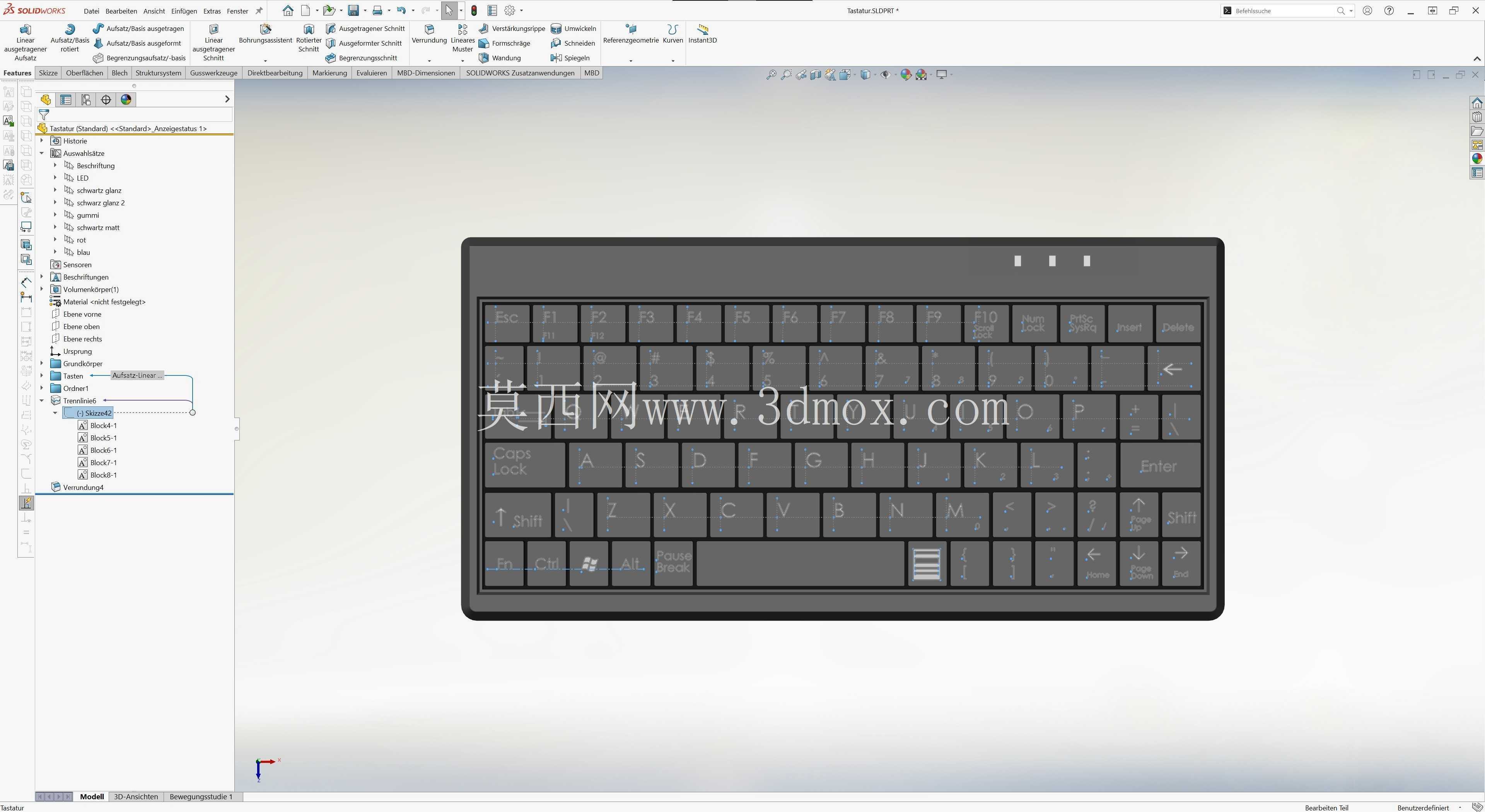Switch to Evaluieren tab
The image size is (1485, 812).
[x=371, y=73]
